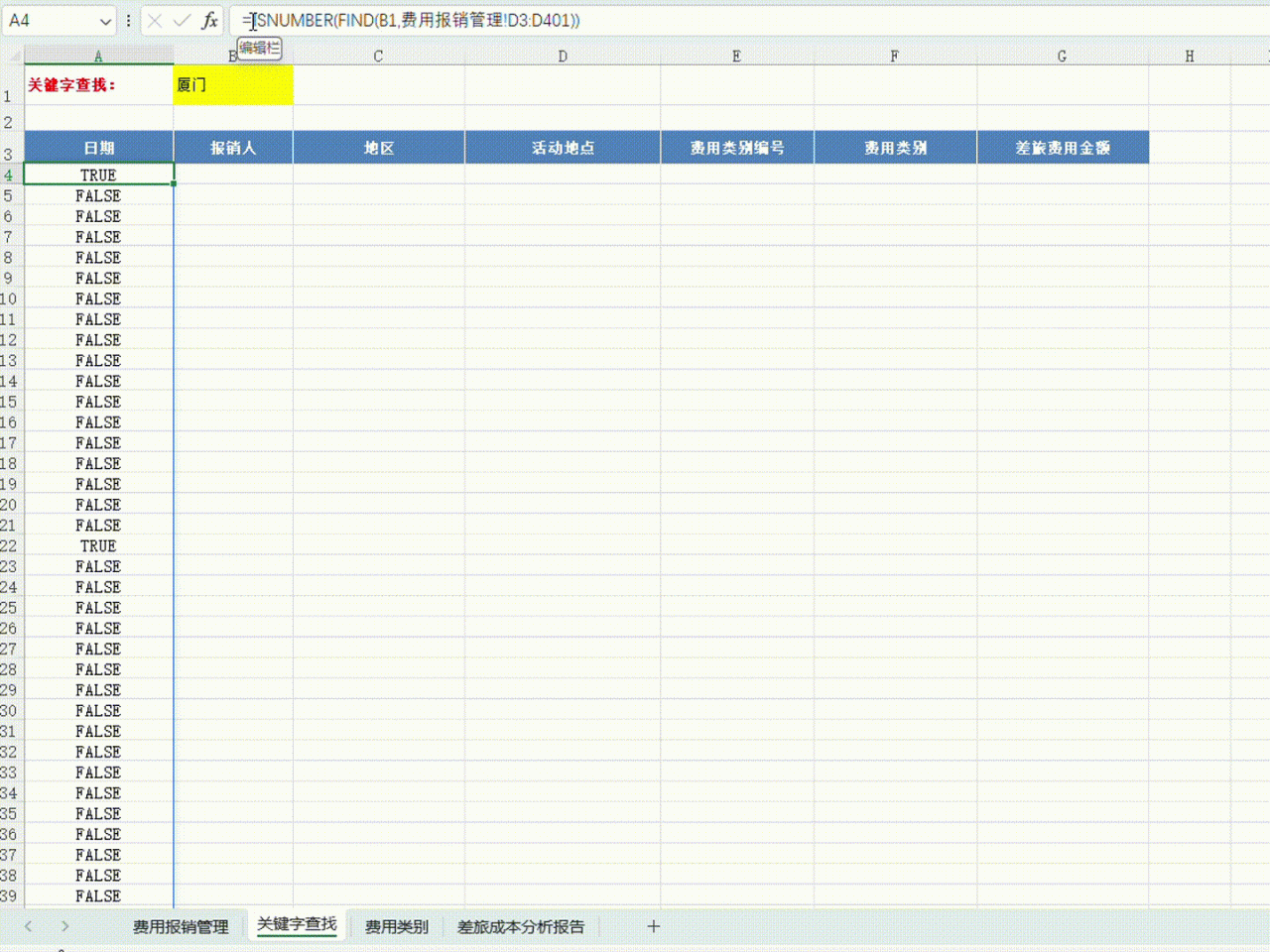Select the FALSE cell in row 5
This screenshot has width=1270, height=952.
[98, 195]
